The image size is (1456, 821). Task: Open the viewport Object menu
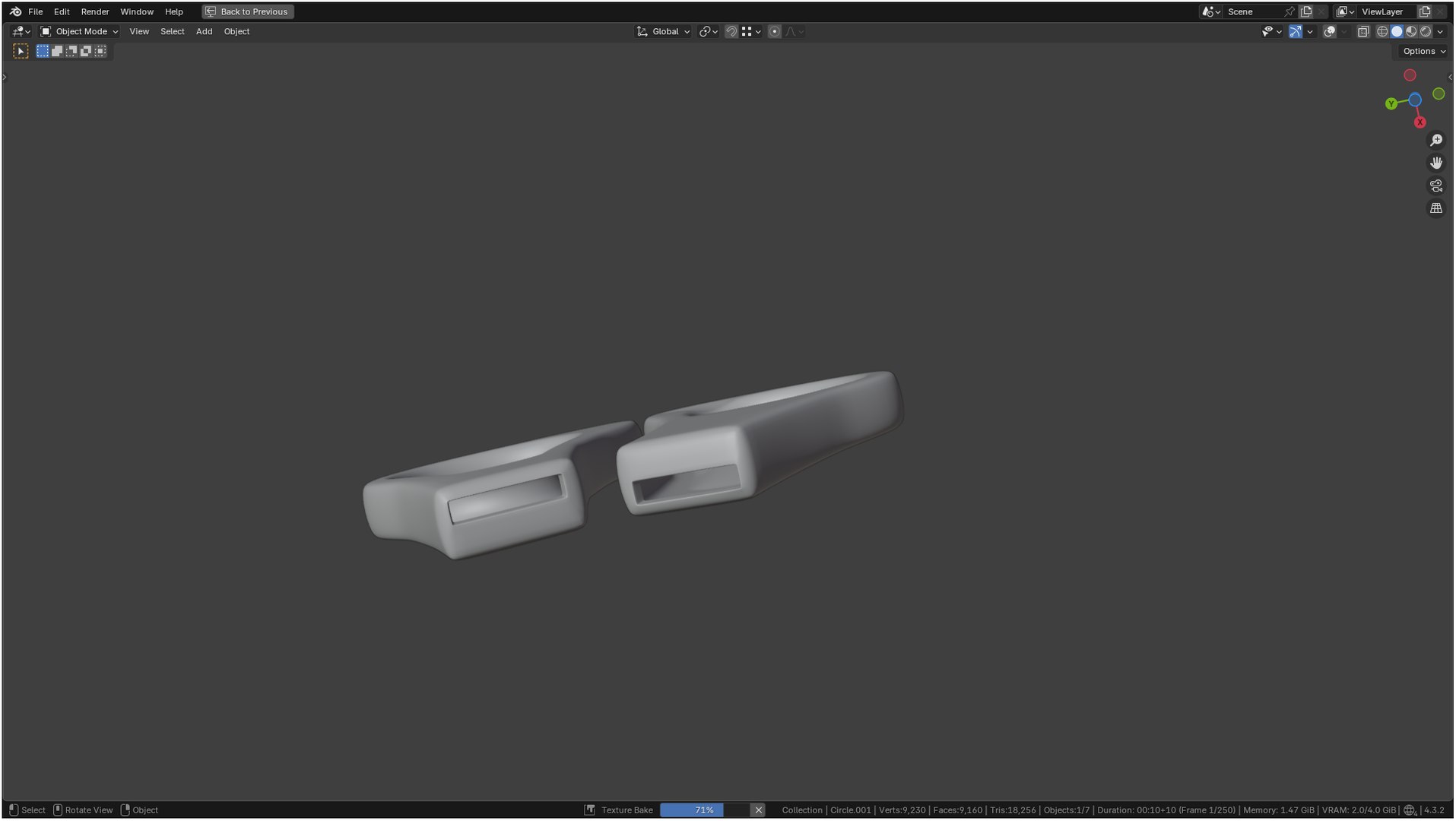click(236, 31)
